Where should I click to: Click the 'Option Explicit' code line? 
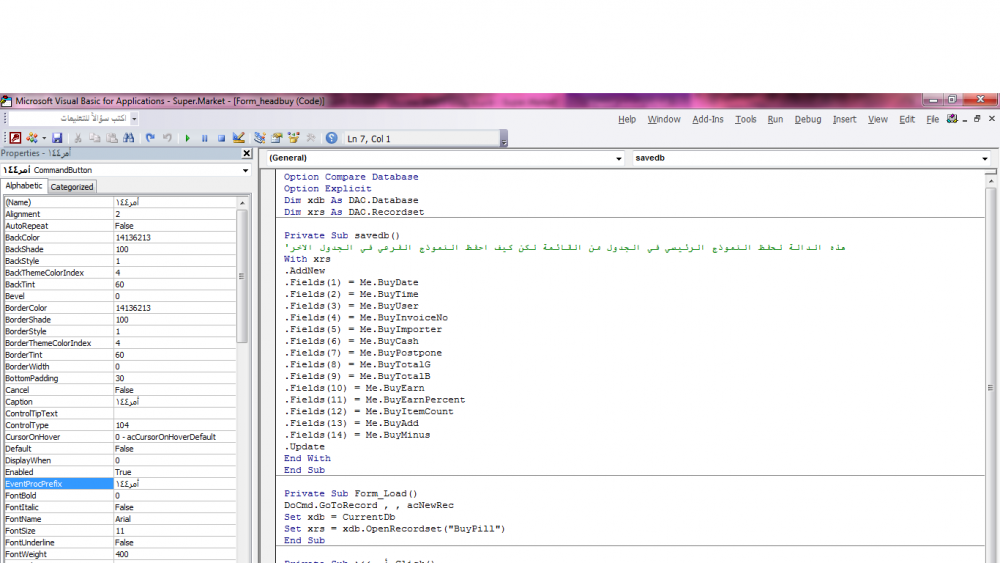click(x=327, y=189)
